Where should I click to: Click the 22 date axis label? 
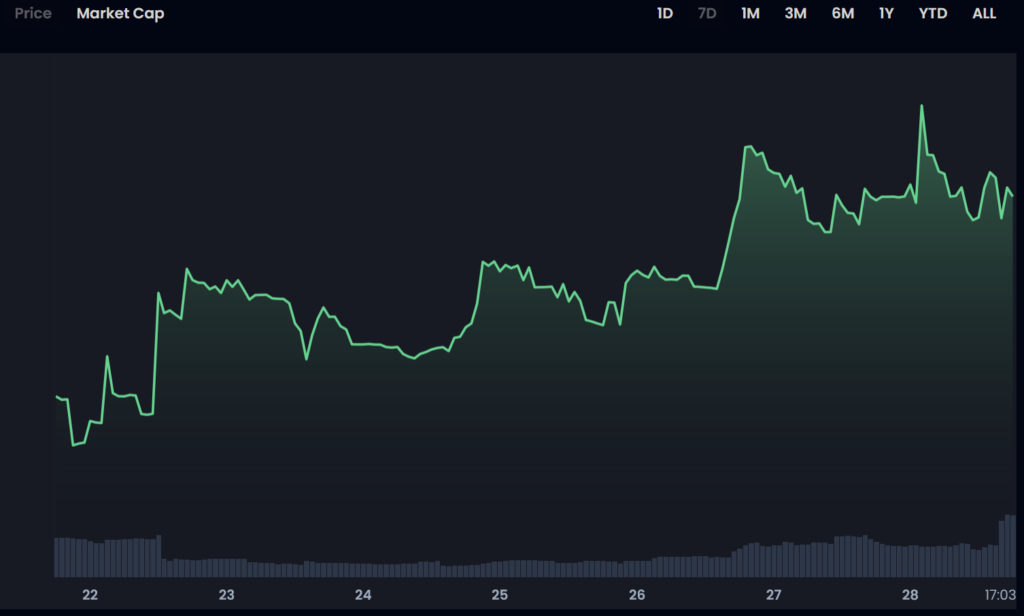coord(90,595)
